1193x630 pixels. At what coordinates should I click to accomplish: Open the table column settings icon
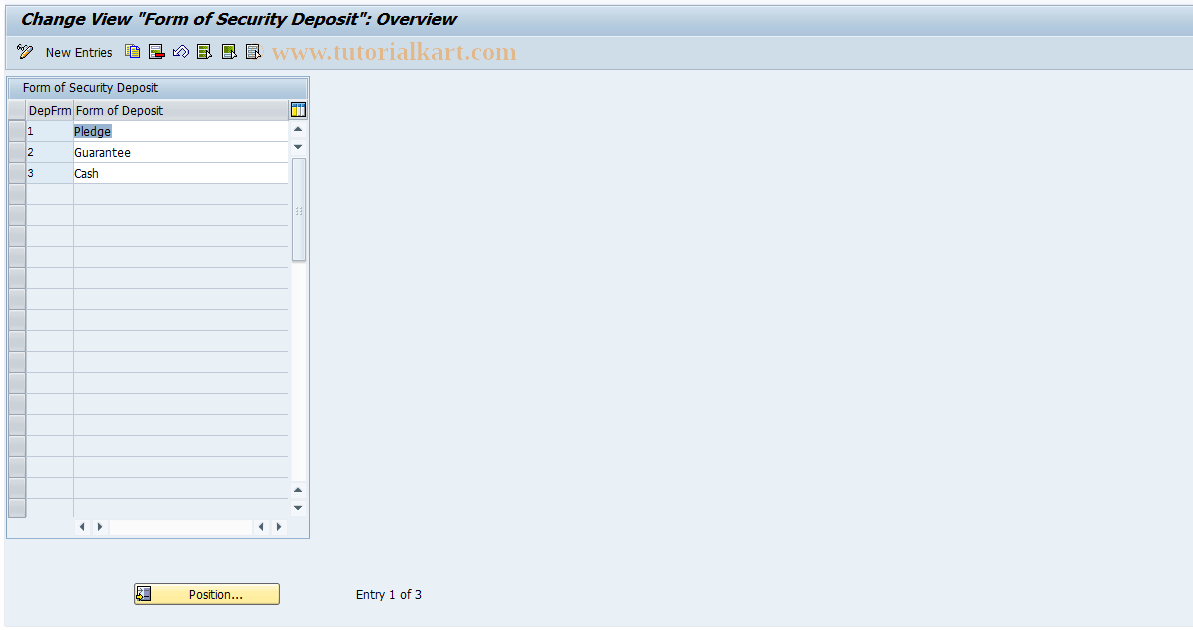(298, 110)
